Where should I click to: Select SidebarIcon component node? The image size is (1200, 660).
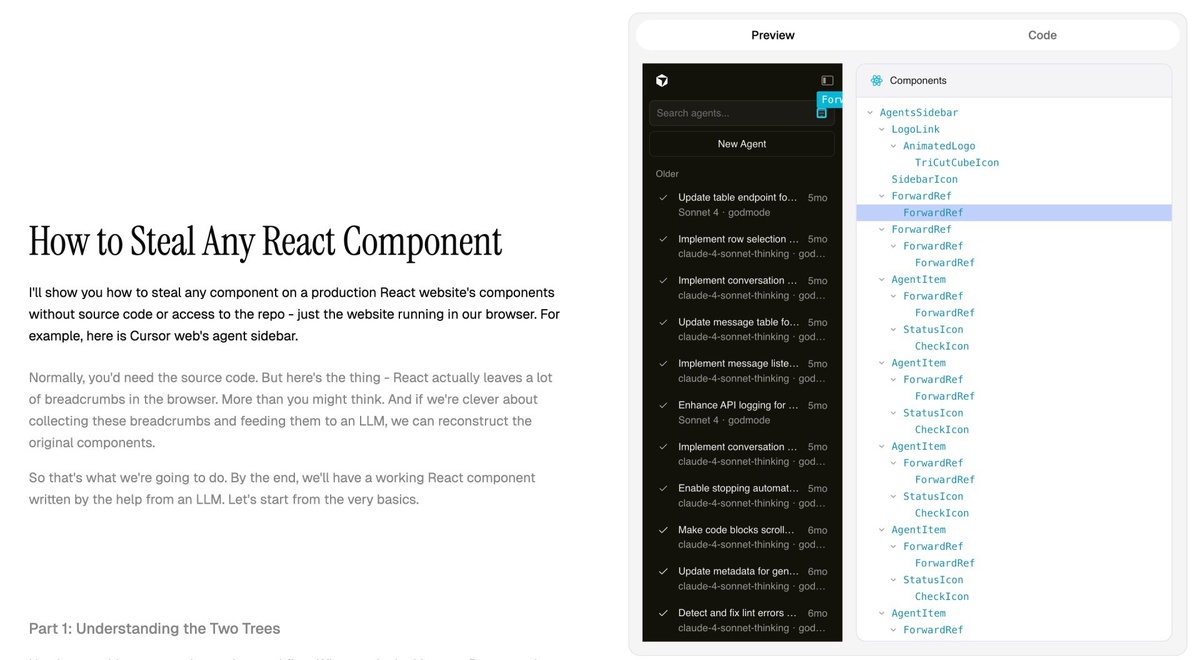[x=925, y=179]
